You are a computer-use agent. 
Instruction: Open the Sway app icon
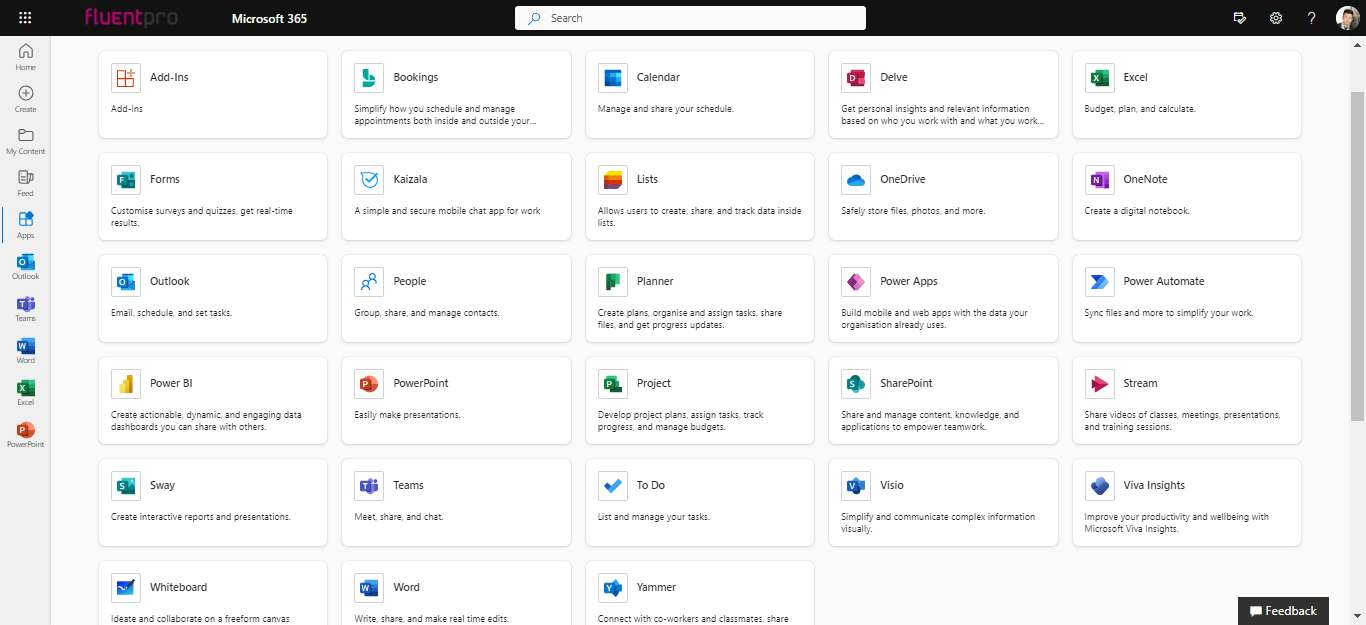(125, 486)
